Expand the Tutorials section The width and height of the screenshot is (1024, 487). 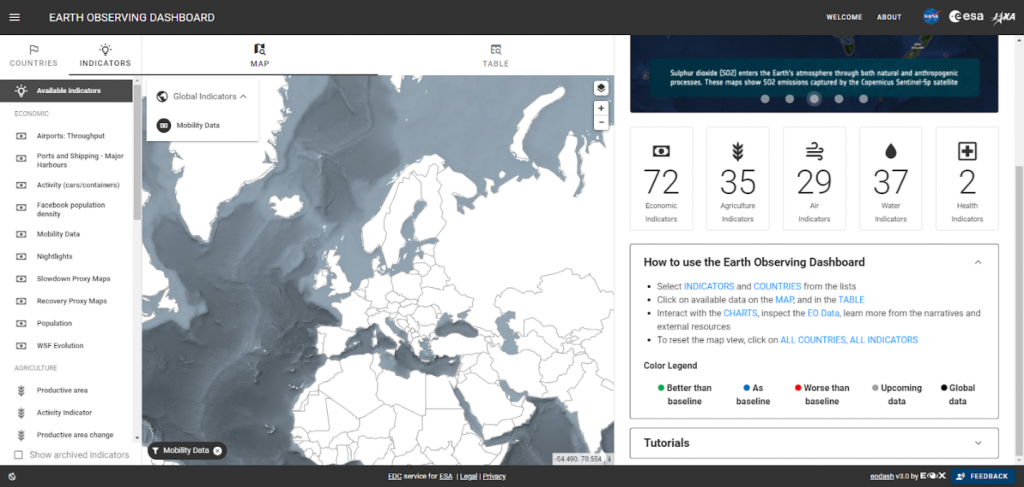click(x=978, y=443)
